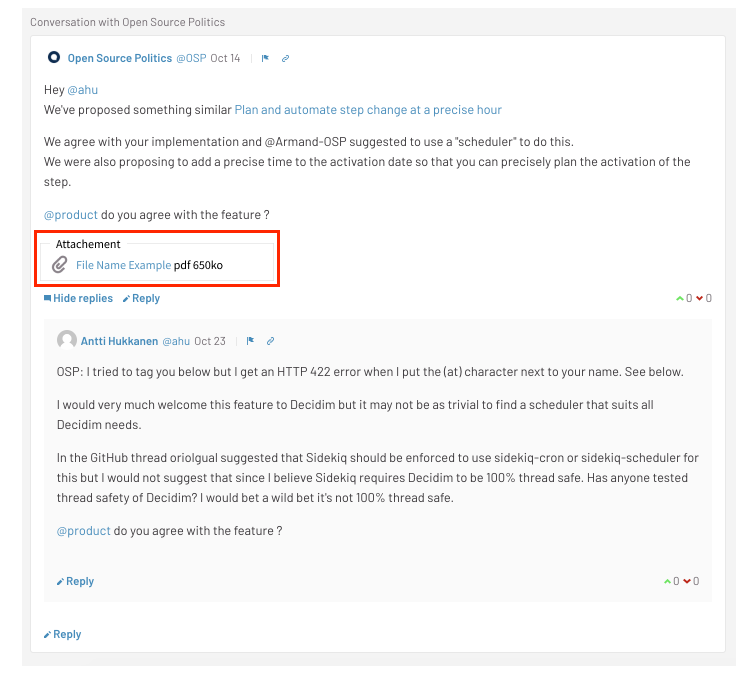Click Antti Hukkanen's avatar image
Screen dimensions: 736x681
[x=67, y=340]
